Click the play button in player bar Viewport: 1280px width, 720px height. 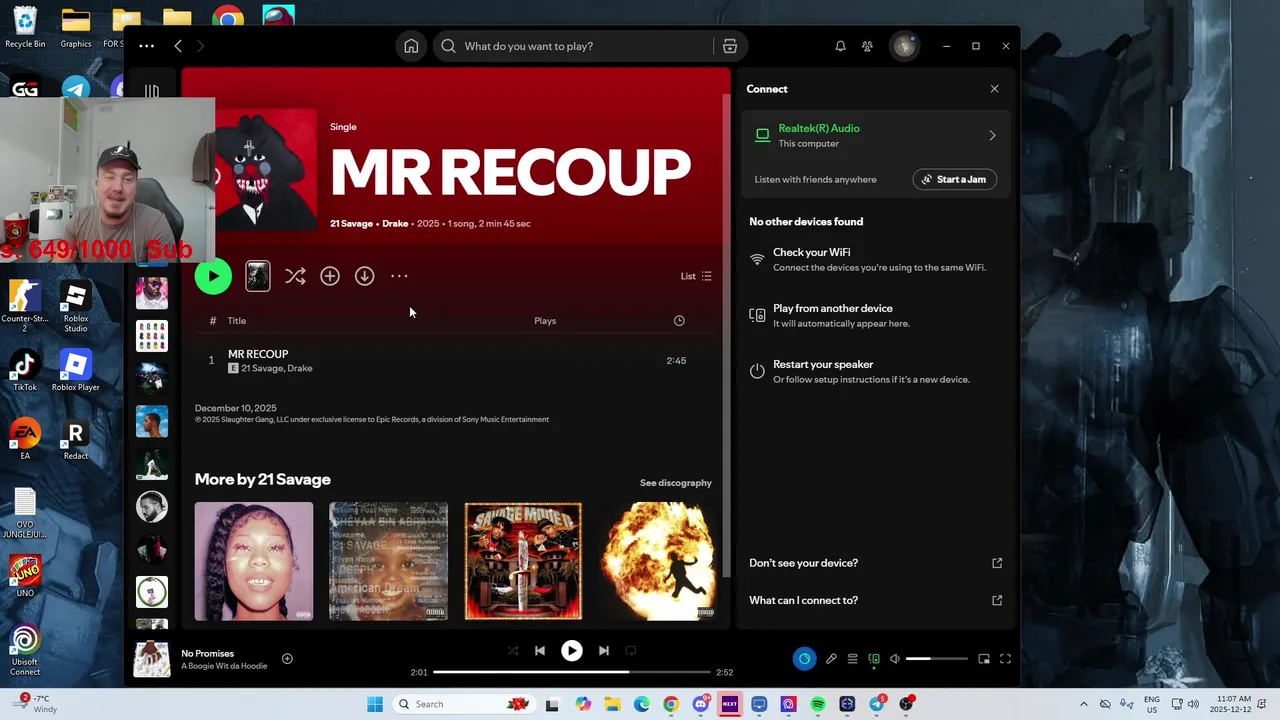tap(572, 651)
